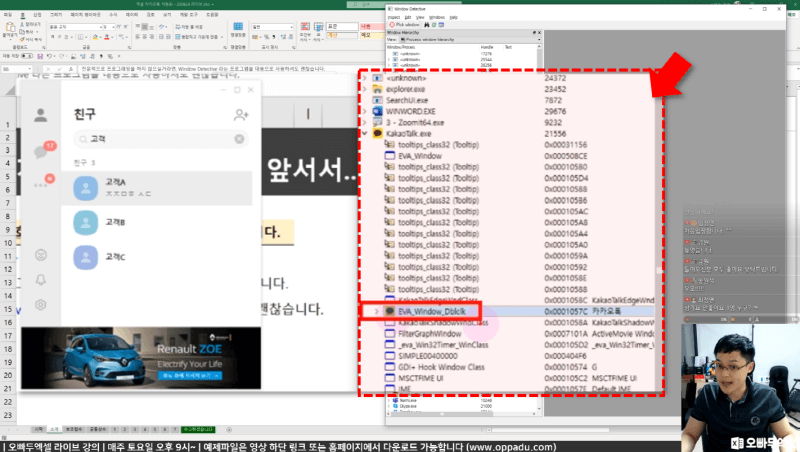Select tooltips_class32 row with handle 0x00031156

[x=508, y=145]
